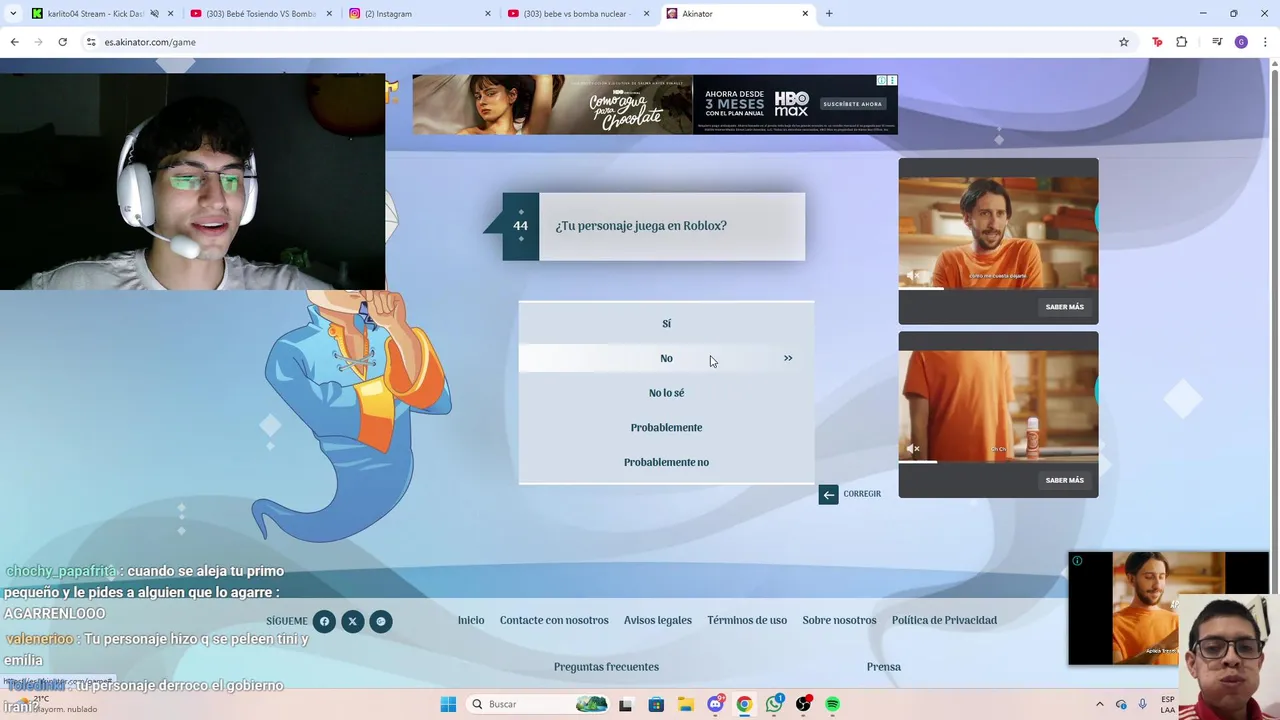Answer No to the Roblox question
This screenshot has width=1280, height=720.
[666, 358]
